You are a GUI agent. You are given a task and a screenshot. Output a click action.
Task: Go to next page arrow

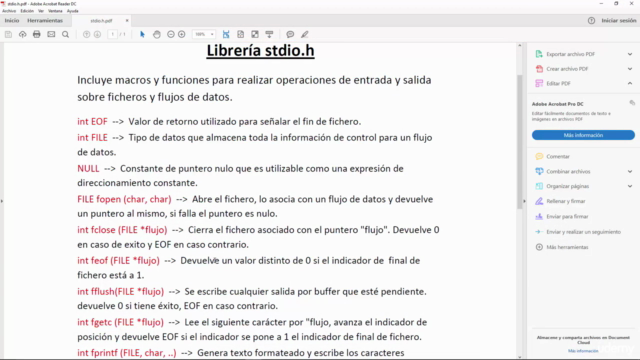(97, 35)
